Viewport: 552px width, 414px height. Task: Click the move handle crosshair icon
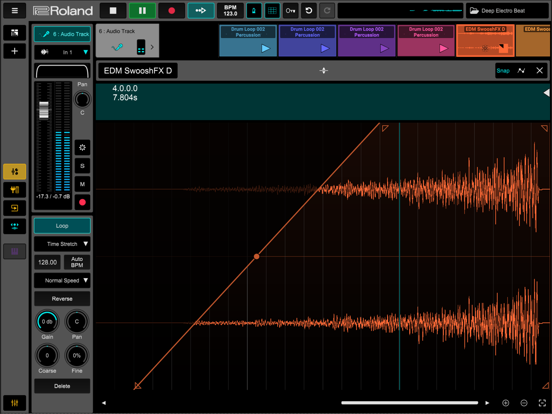tap(324, 71)
